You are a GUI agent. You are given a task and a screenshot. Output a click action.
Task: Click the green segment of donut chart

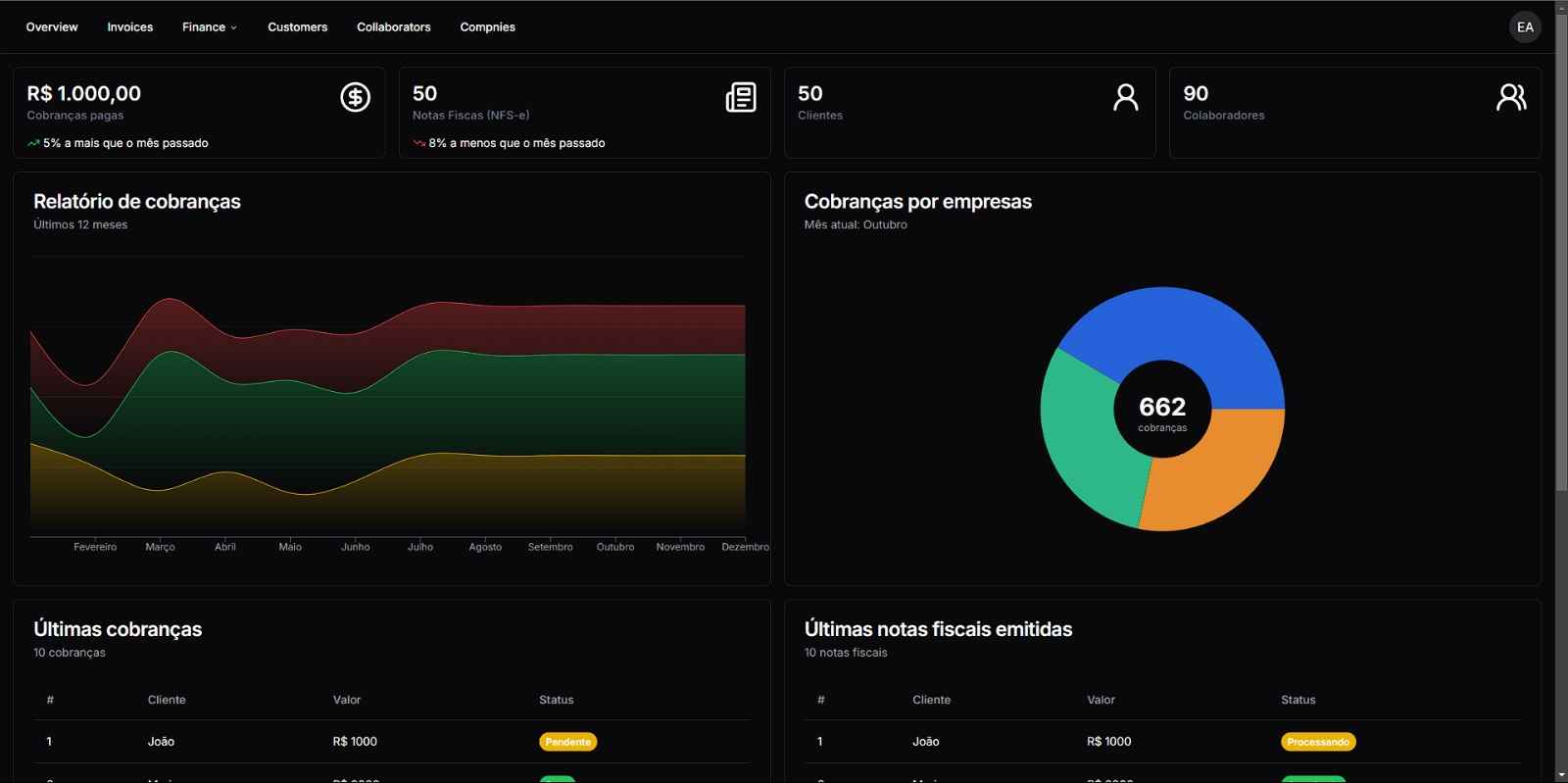[x=1083, y=441]
